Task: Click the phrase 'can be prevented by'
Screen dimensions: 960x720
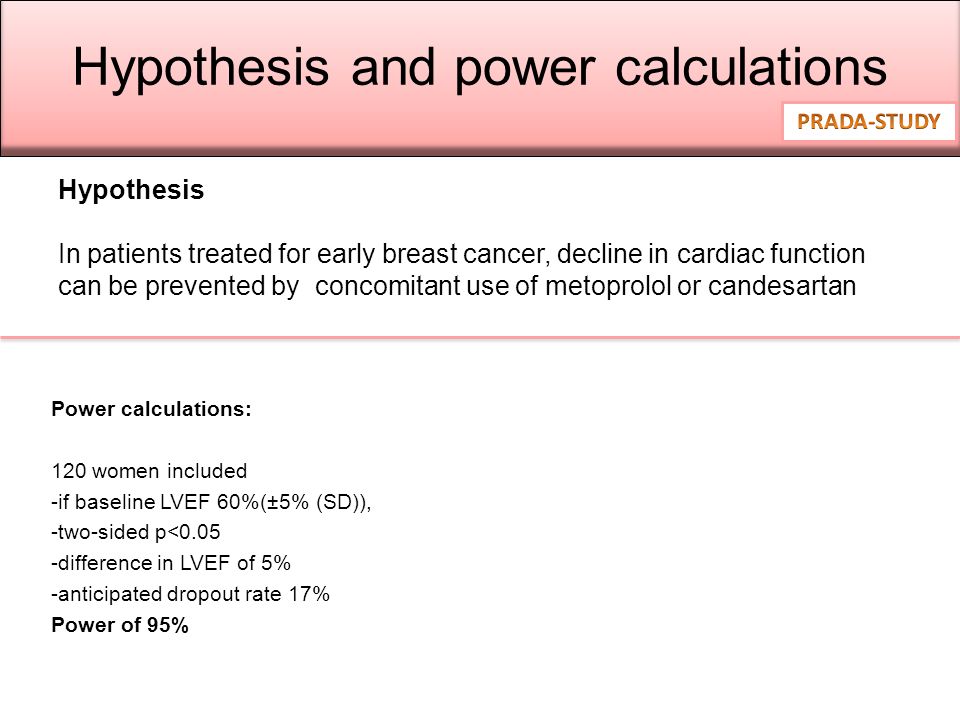Action: tap(178, 286)
